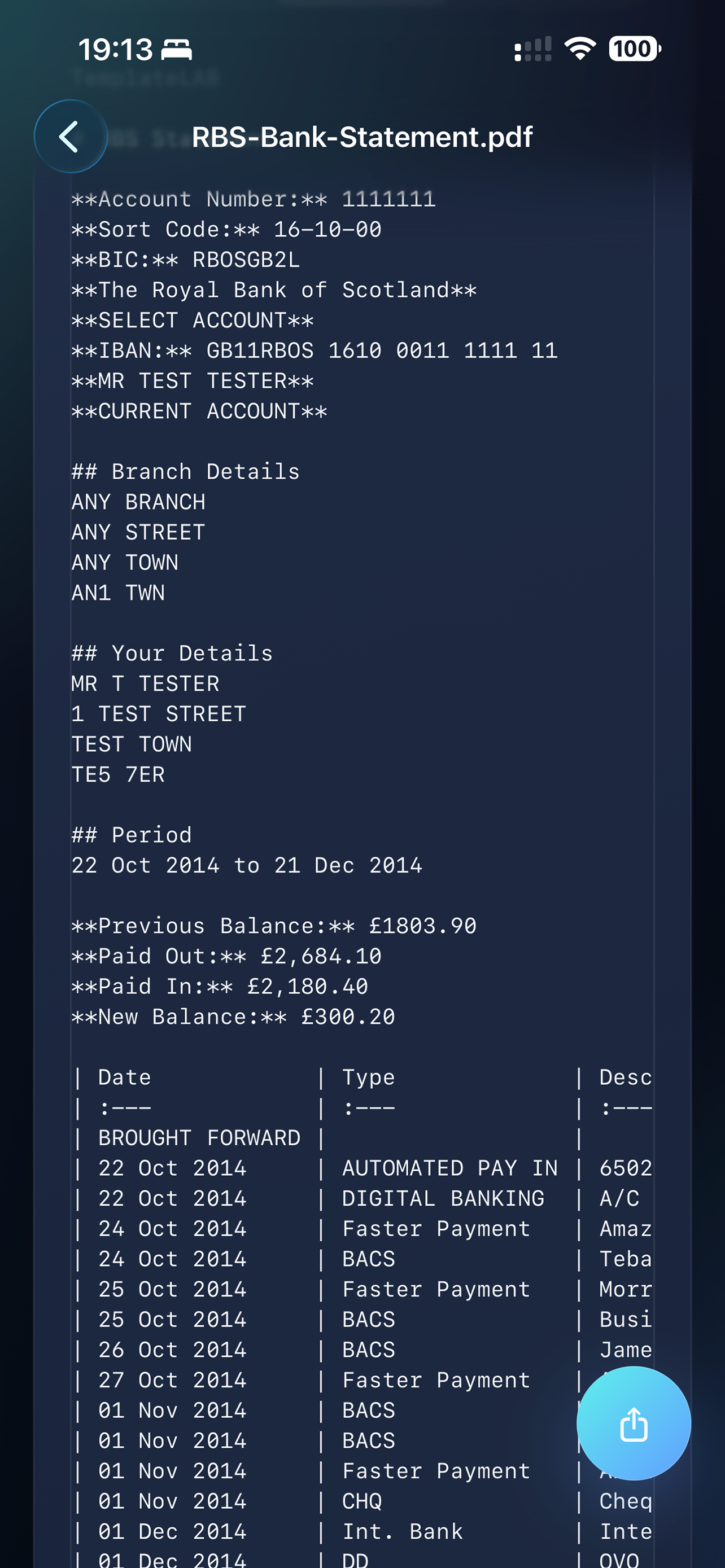Tap the Previous Balance £1803.90 line

point(274,926)
